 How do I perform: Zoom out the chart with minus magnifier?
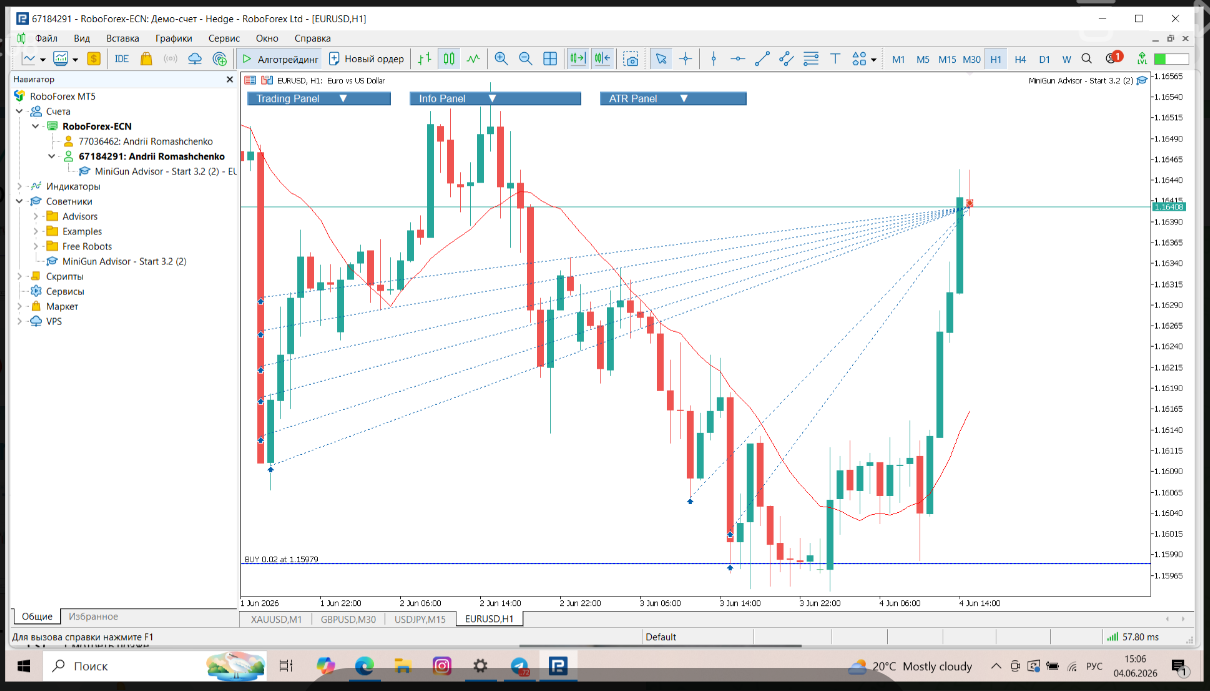click(525, 59)
